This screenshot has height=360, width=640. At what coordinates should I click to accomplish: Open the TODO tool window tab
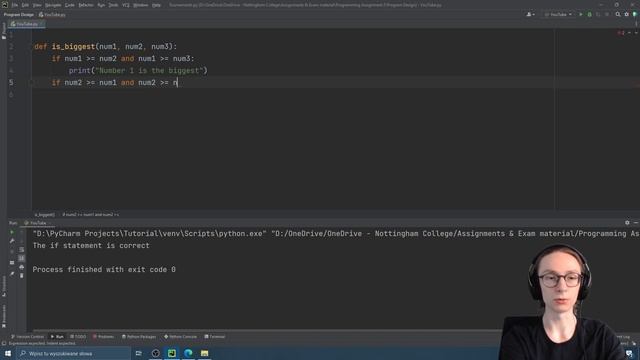[78, 337]
